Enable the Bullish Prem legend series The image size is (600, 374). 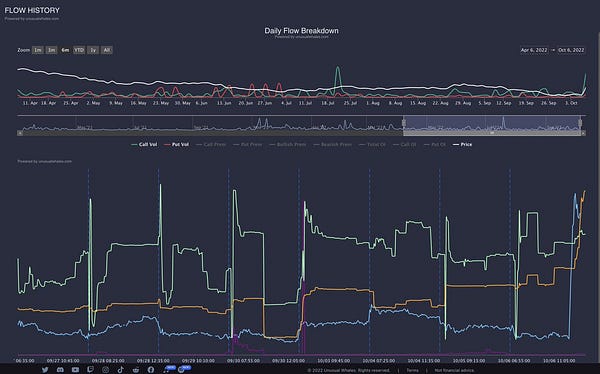287,144
